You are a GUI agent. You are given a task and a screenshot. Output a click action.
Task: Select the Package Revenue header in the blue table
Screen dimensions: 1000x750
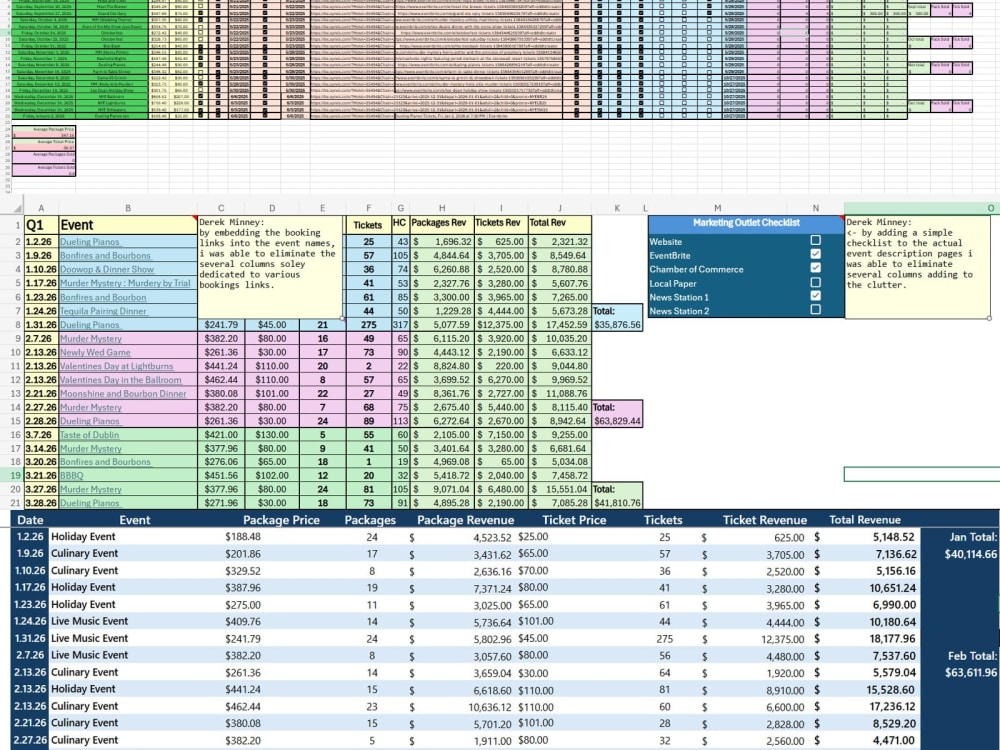point(466,520)
